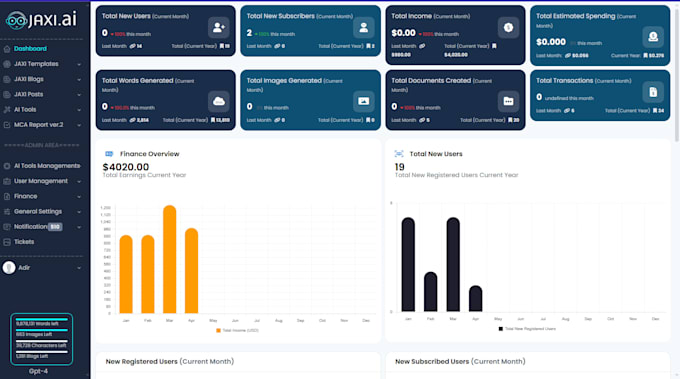
Task: Open MCA Report ver.2 menu
Action: pos(38,124)
